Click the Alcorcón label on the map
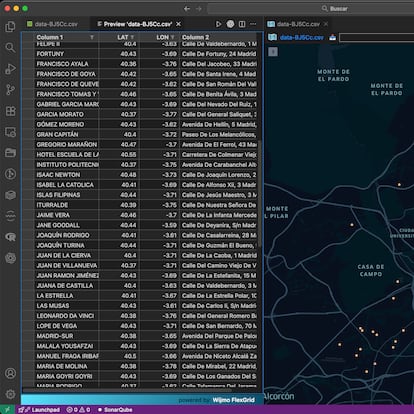The height and width of the screenshot is (414, 414). coord(279,396)
